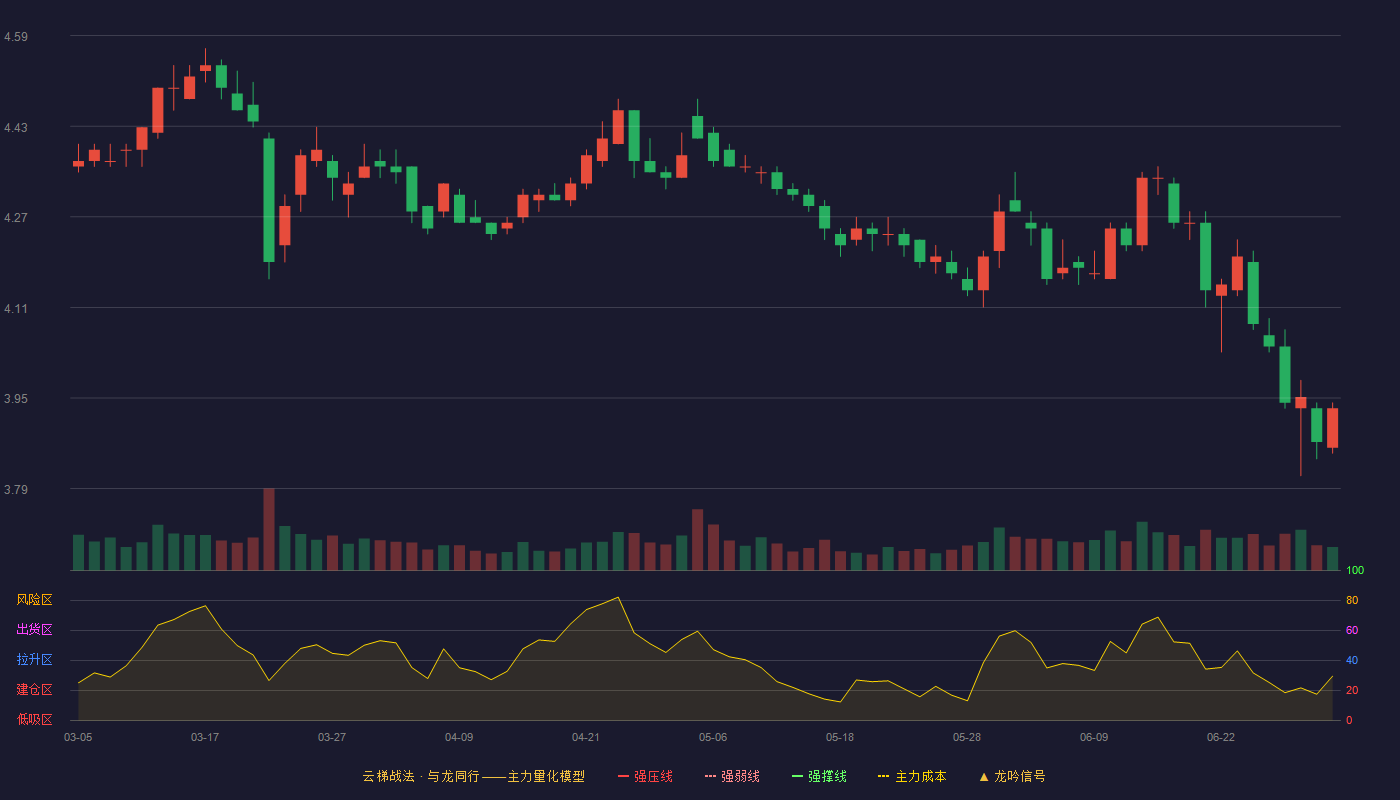
Task: Toggle the 龙吟信号 triangle legend item
Action: point(1012,776)
